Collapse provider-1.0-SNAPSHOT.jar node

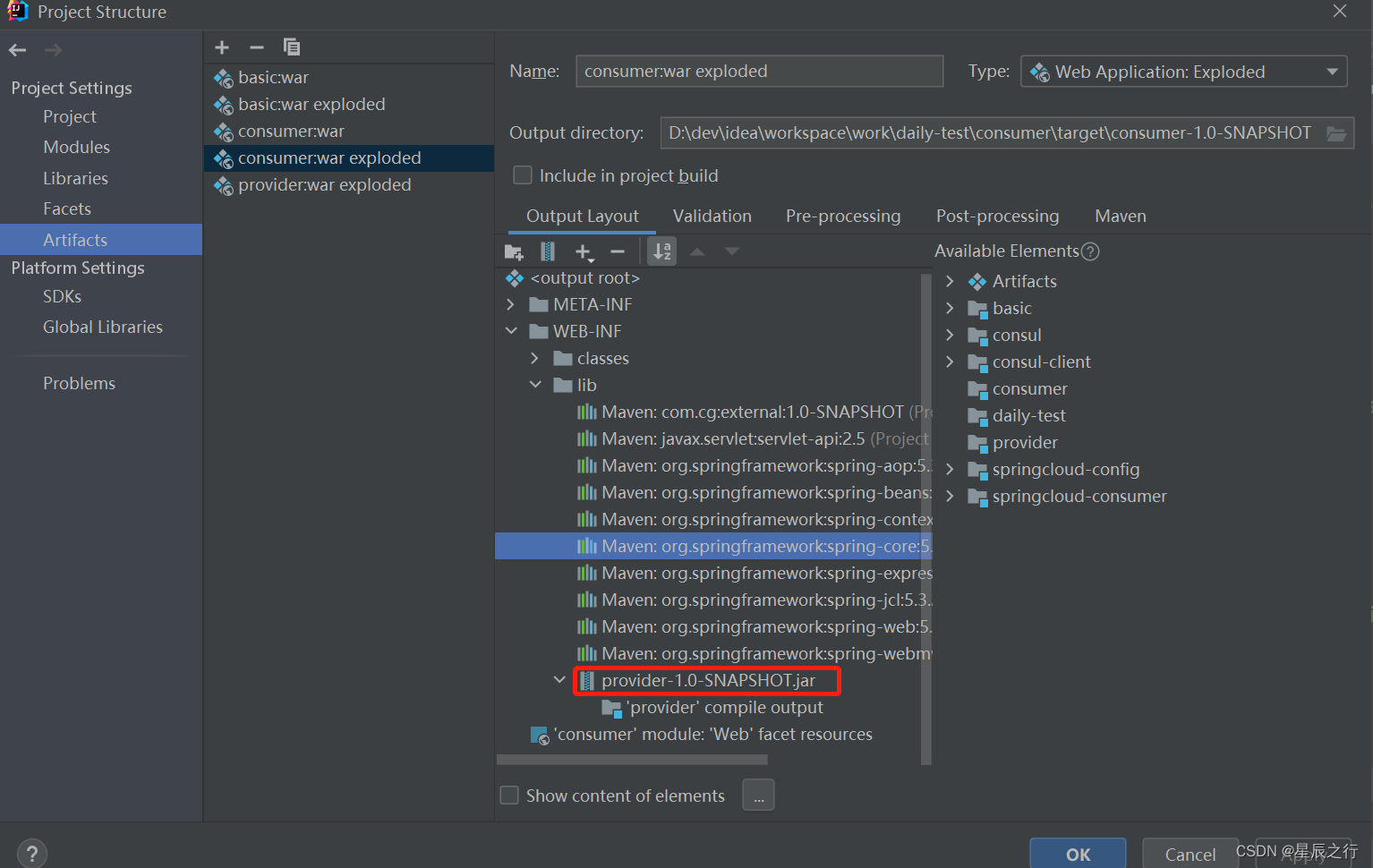tap(559, 681)
